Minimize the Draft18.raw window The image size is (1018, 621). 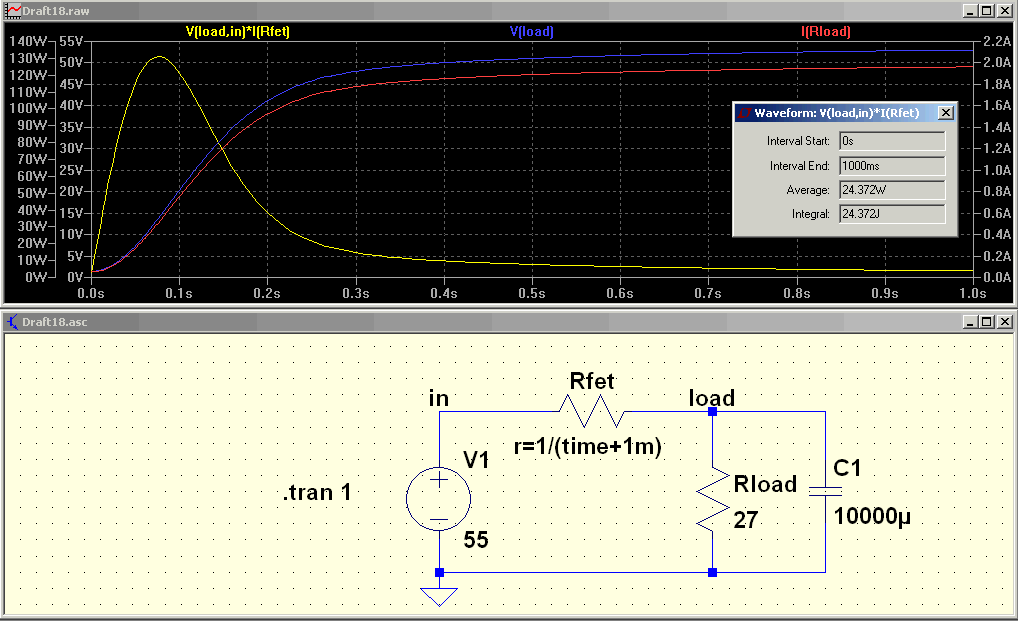970,11
